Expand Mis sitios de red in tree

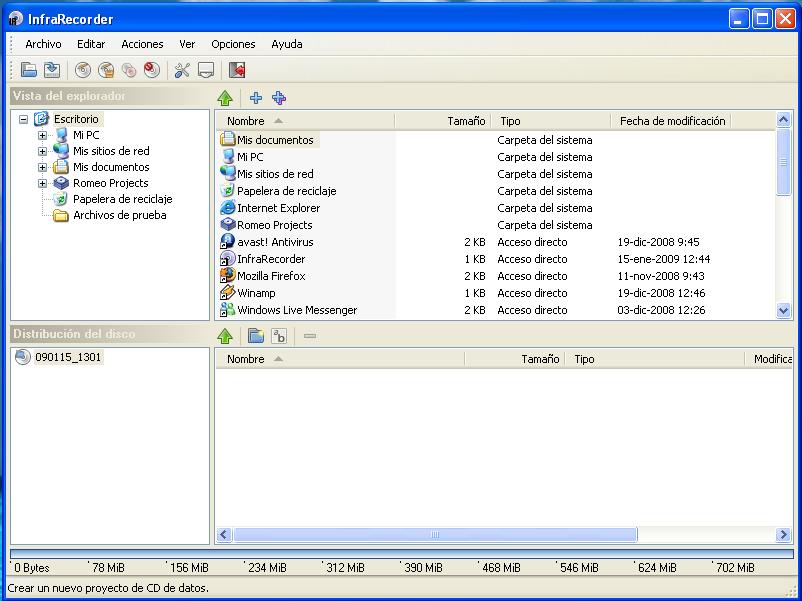(x=42, y=151)
